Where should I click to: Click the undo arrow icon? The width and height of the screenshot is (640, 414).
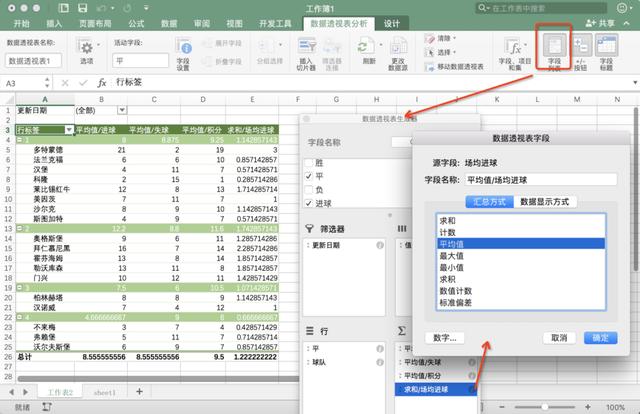(x=102, y=8)
